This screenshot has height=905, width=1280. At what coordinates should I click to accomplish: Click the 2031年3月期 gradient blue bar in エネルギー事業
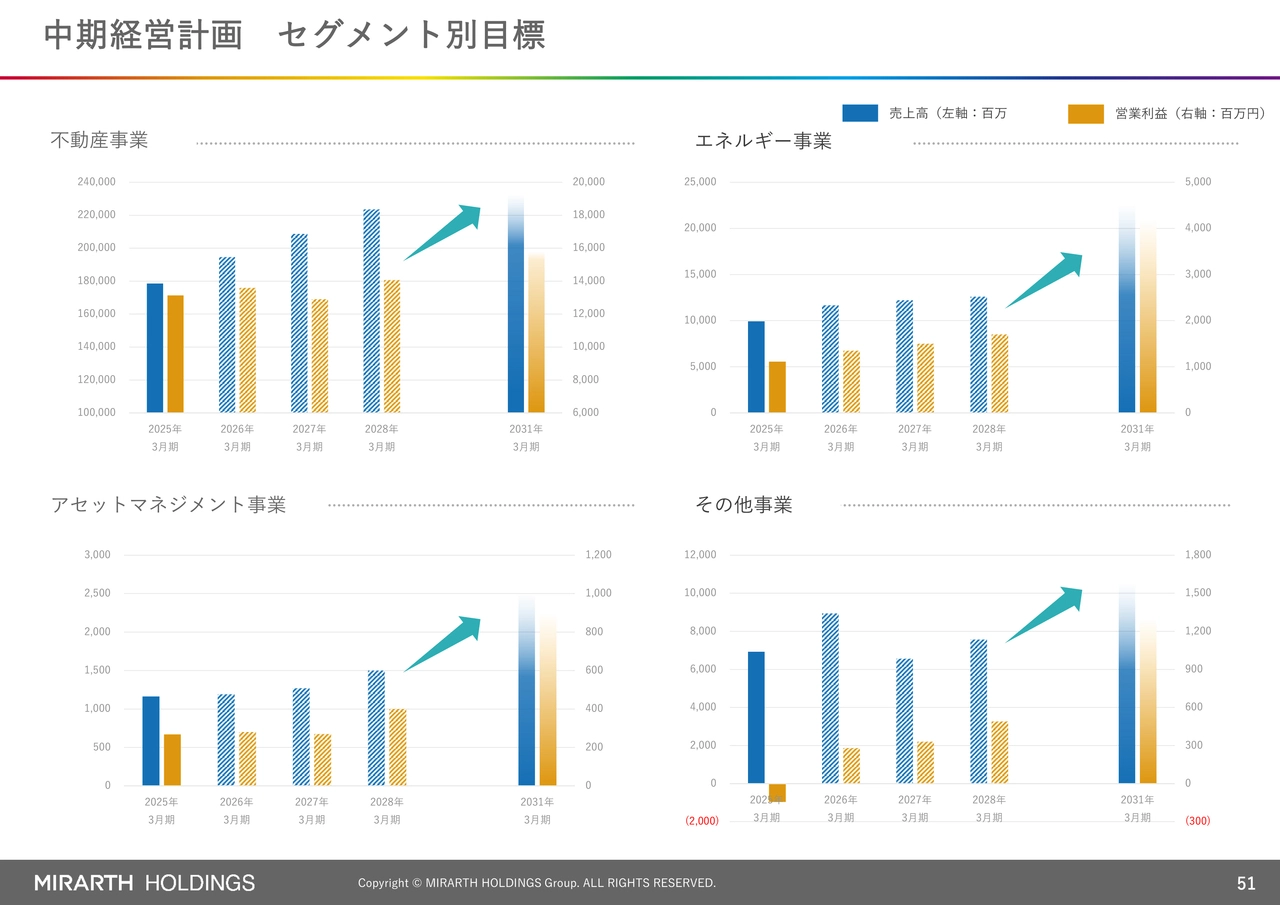[x=1127, y=310]
